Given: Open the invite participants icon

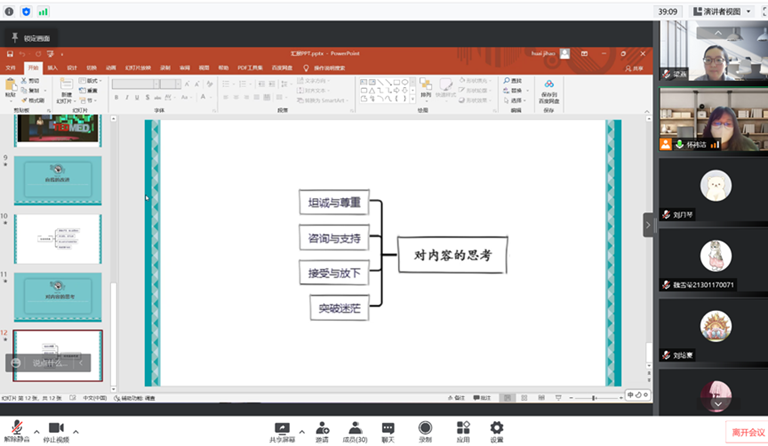Looking at the screenshot, I should tap(322, 428).
